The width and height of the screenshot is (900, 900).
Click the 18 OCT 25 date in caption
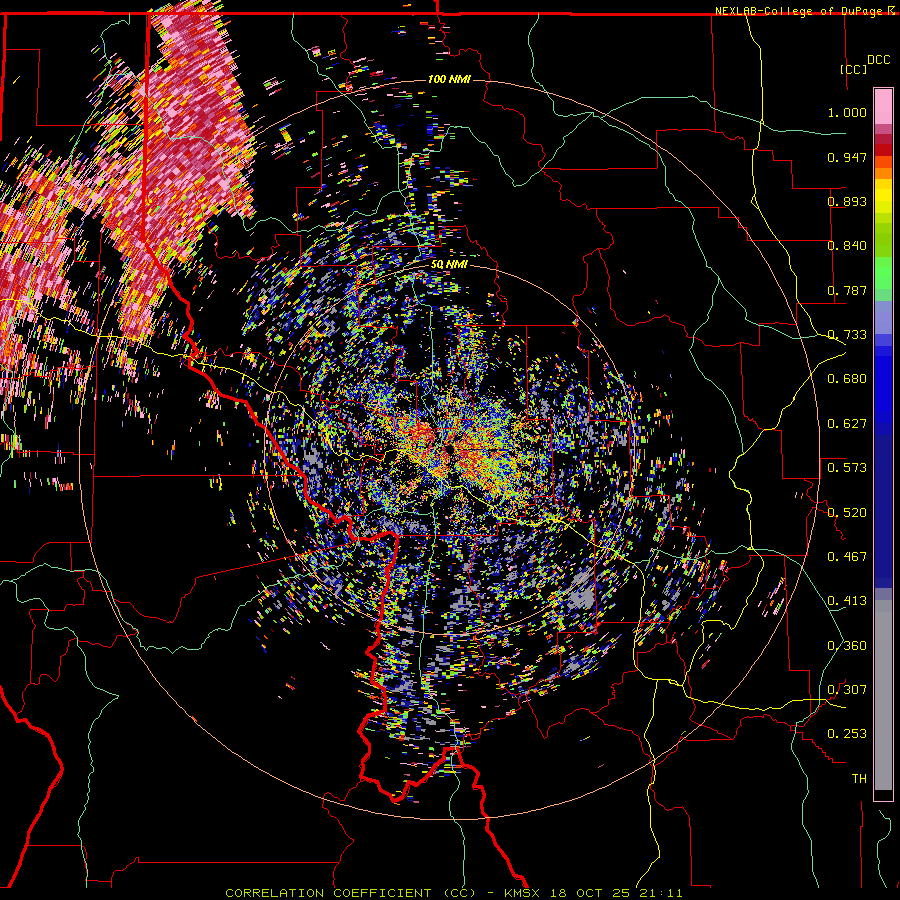click(590, 893)
